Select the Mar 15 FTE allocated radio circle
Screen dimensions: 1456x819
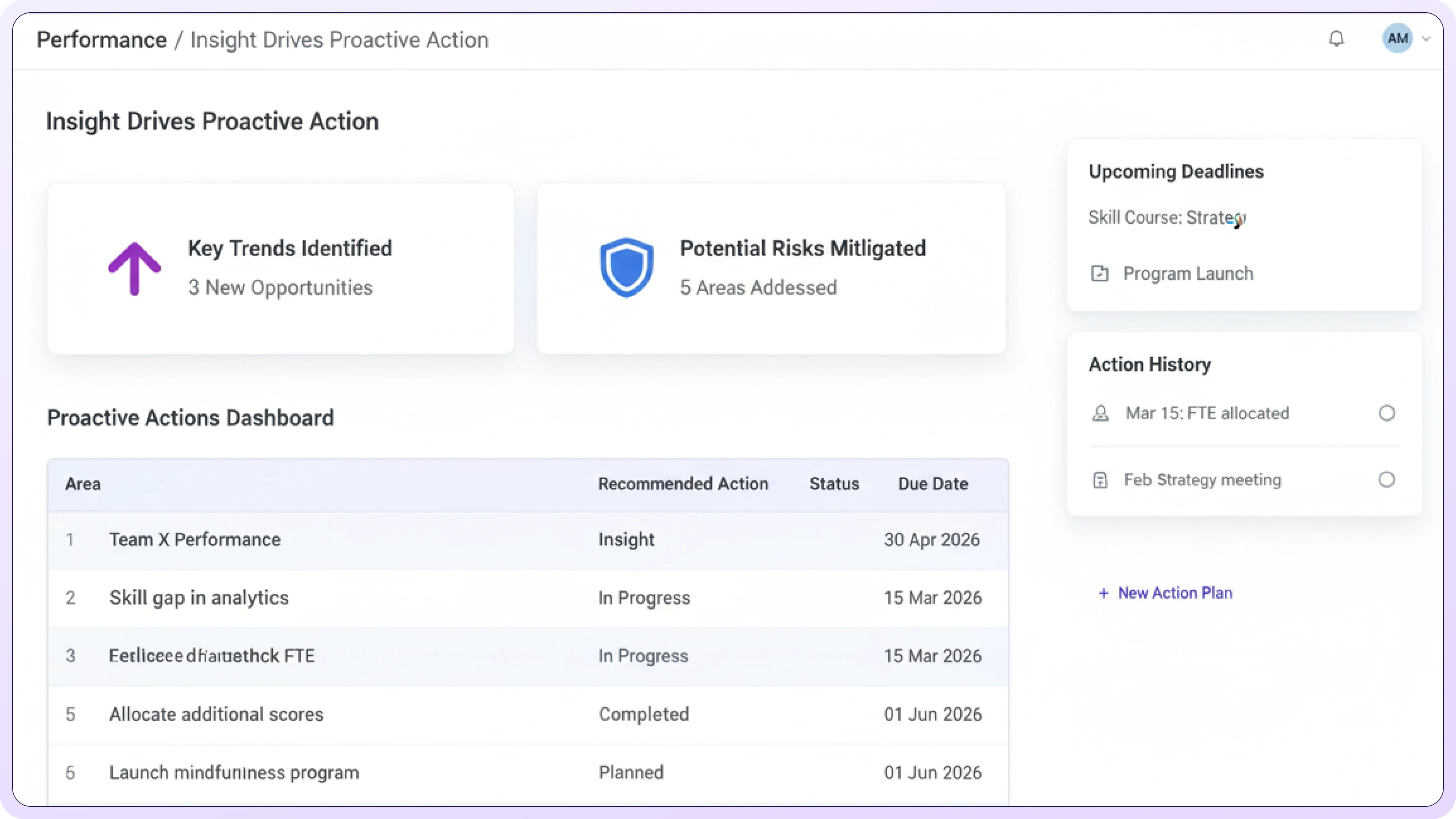(x=1387, y=413)
